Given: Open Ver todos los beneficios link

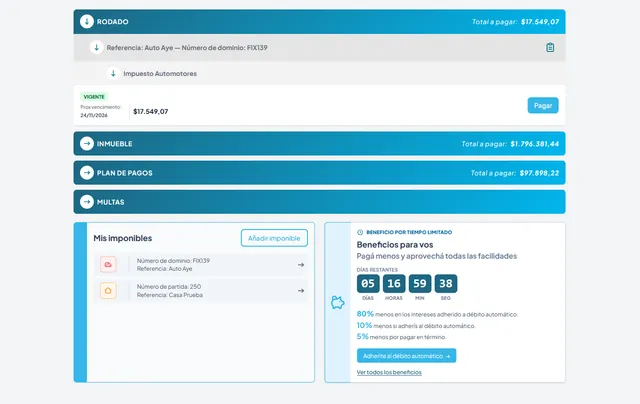Looking at the screenshot, I should 389,372.
